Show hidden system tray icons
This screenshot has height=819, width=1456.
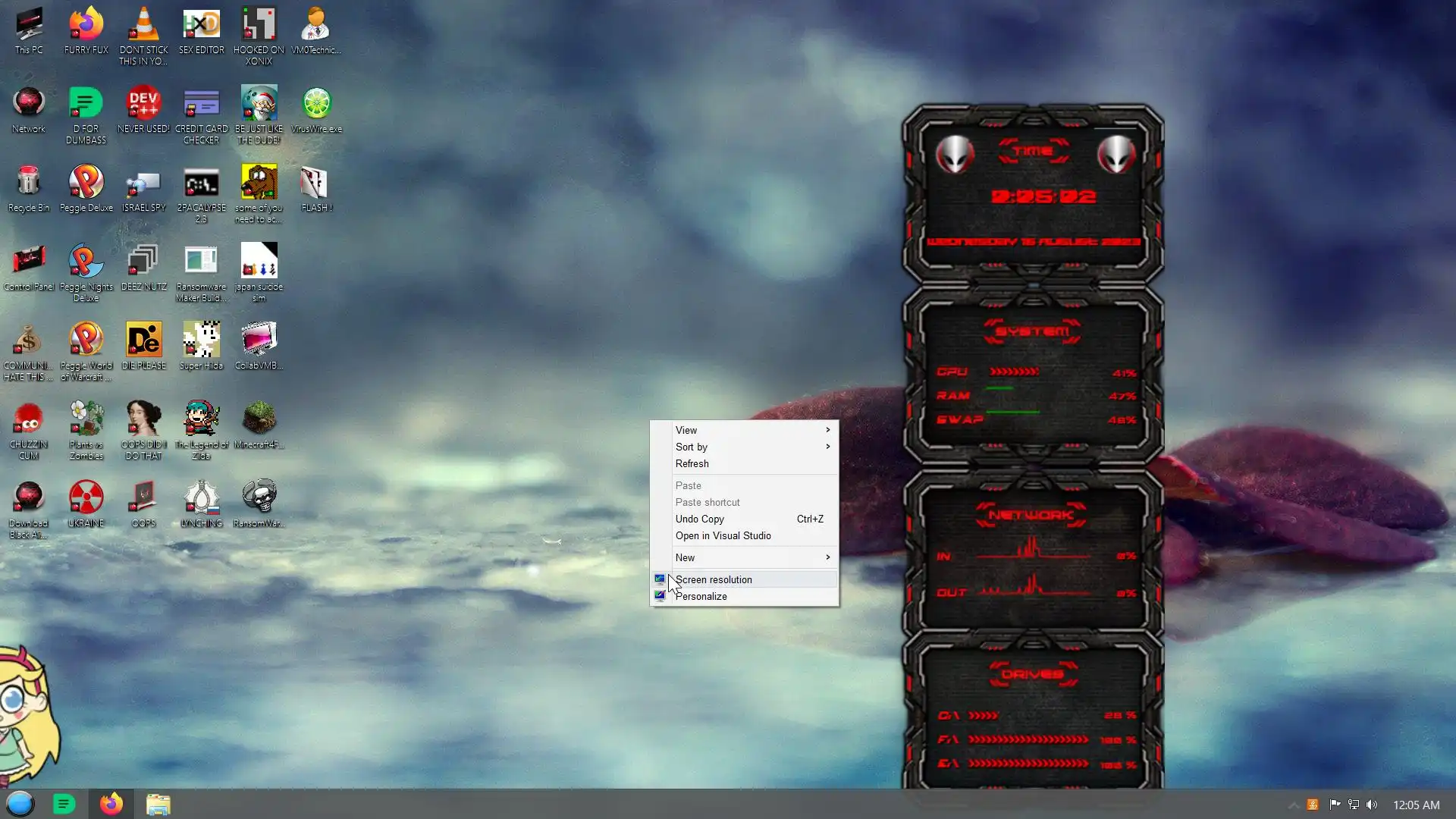click(1293, 805)
